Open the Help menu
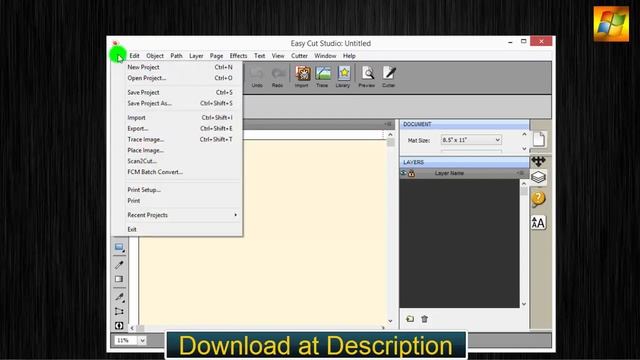This screenshot has width=640, height=360. point(349,56)
